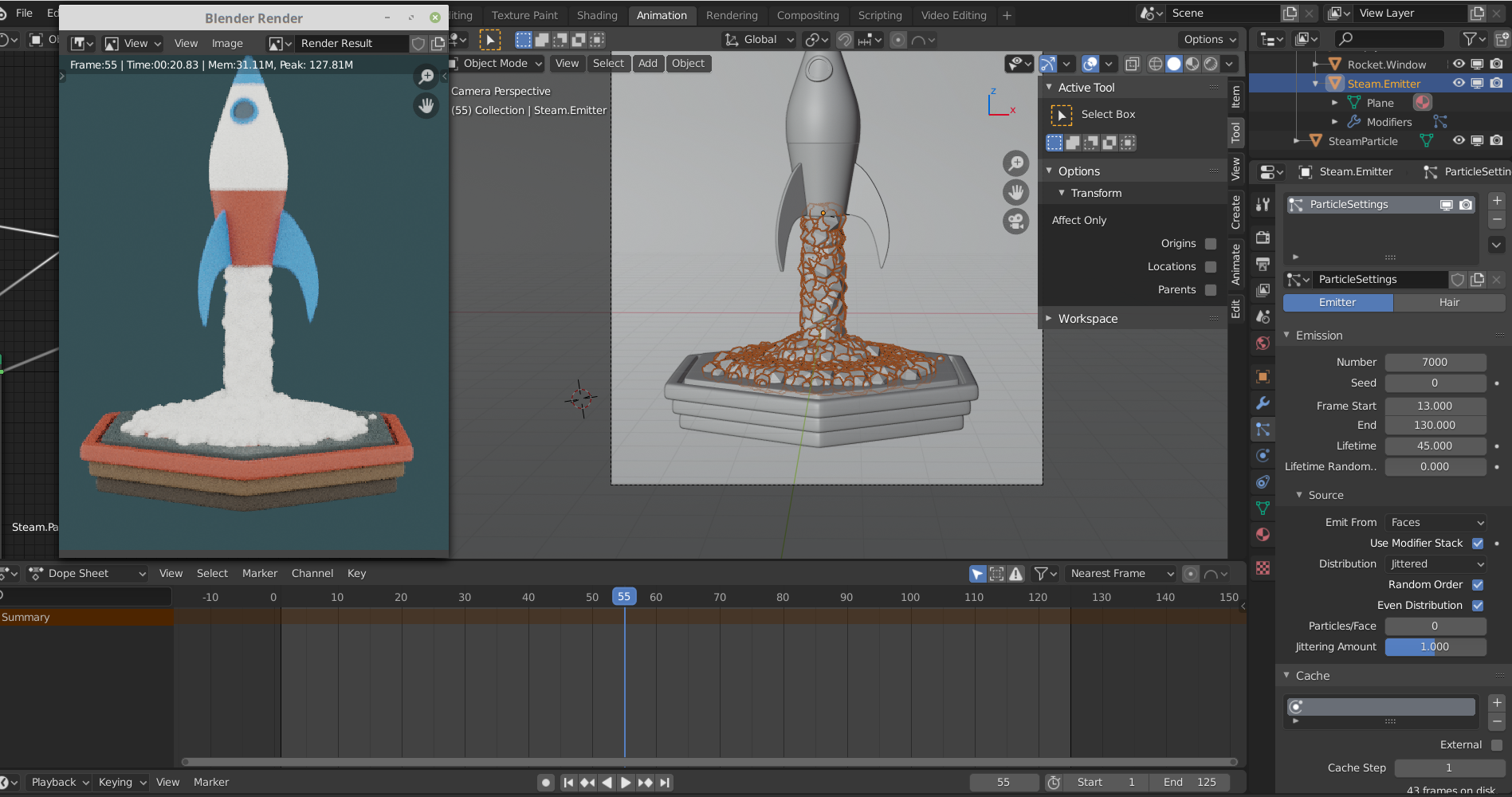Hide Steam.Emitter in viewport via eye icon

point(1459,84)
